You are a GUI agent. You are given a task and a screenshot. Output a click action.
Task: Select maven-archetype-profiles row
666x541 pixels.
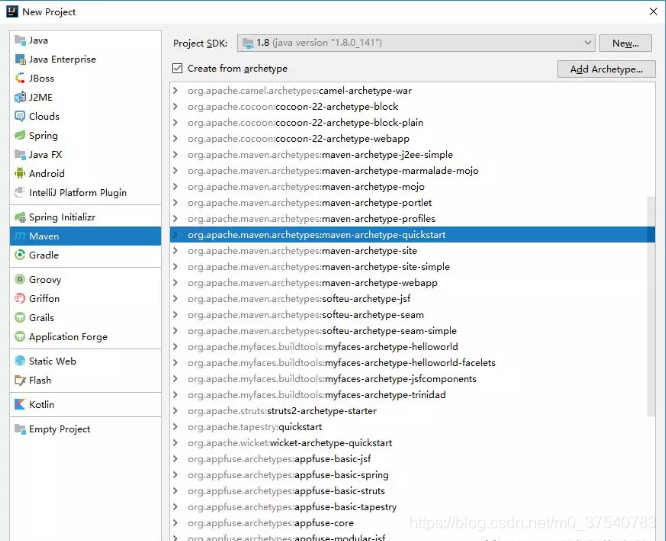pyautogui.click(x=412, y=219)
